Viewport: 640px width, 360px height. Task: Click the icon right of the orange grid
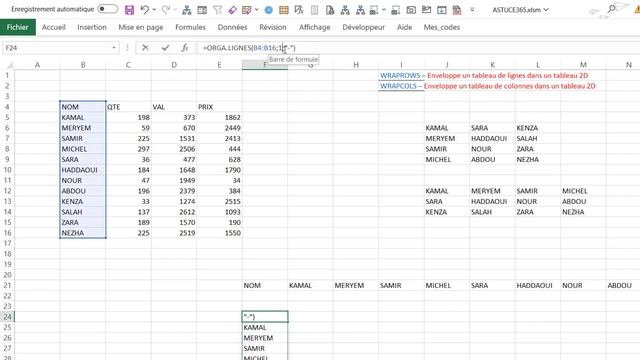(x=299, y=10)
